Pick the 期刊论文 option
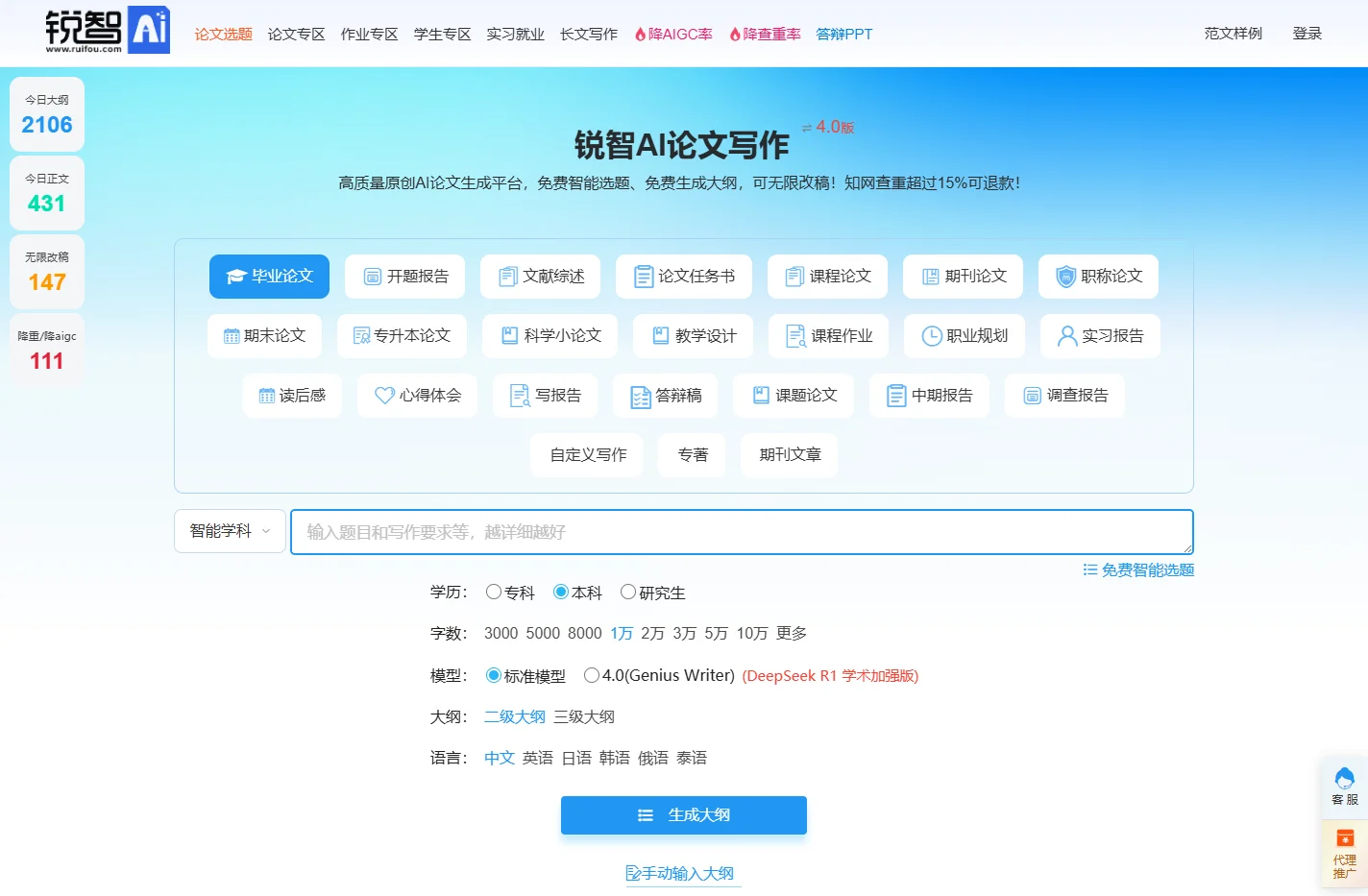The width and height of the screenshot is (1368, 896). tap(963, 277)
